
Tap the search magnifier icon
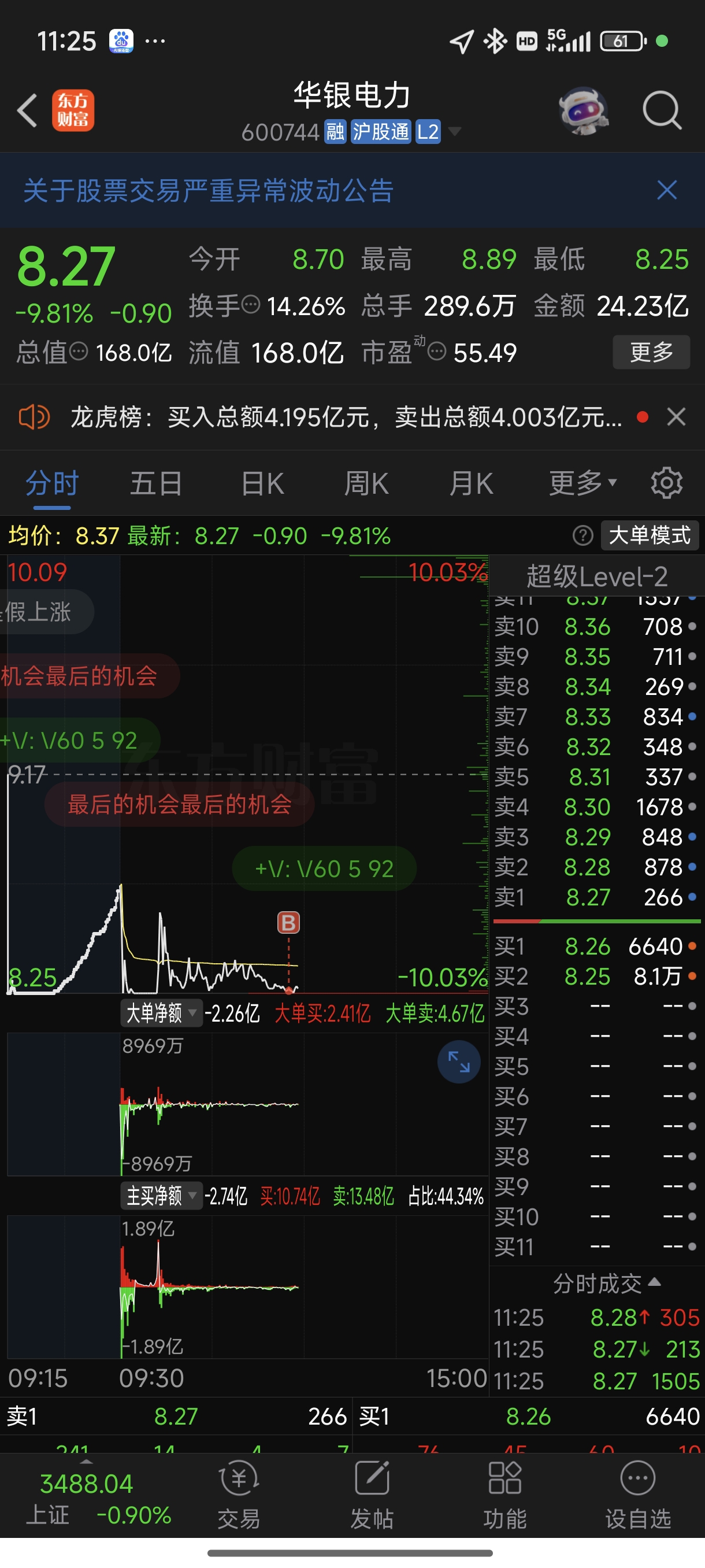point(662,110)
